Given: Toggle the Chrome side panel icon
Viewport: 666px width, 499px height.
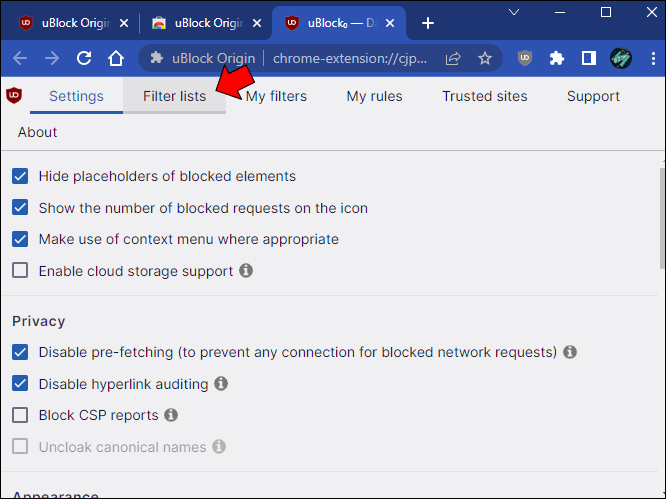Looking at the screenshot, I should point(589,58).
